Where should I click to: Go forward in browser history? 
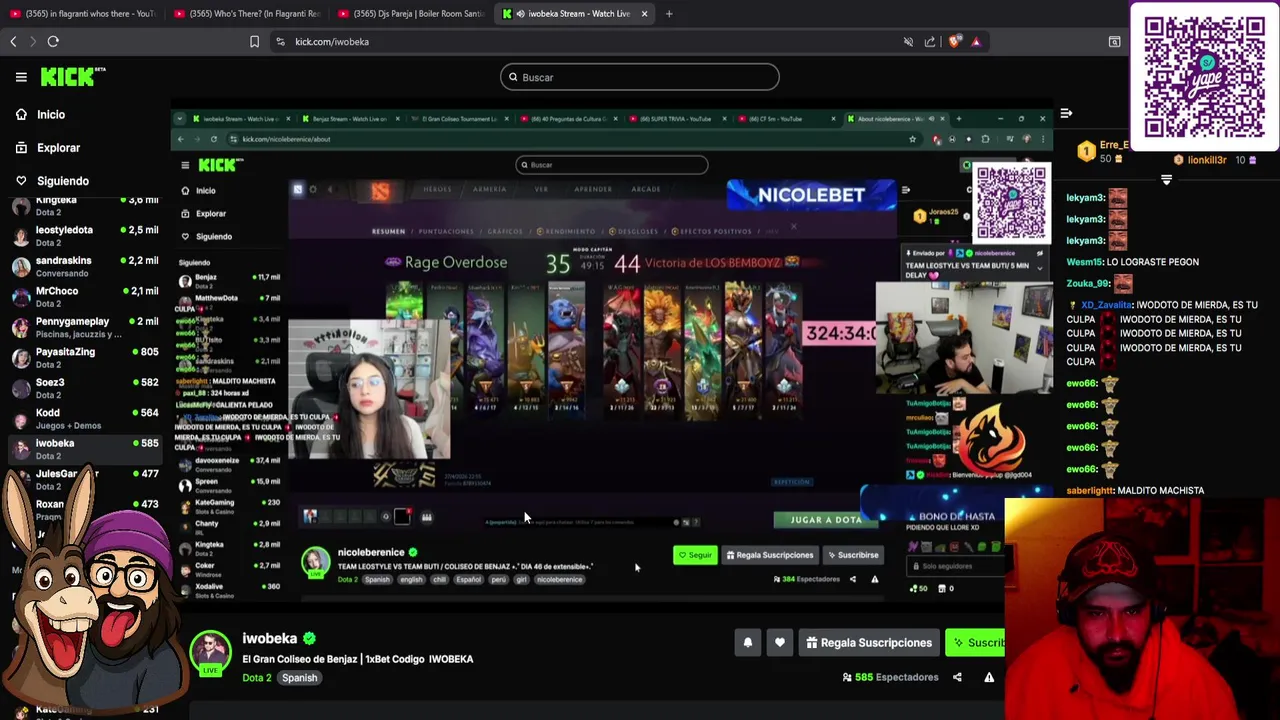(32, 42)
